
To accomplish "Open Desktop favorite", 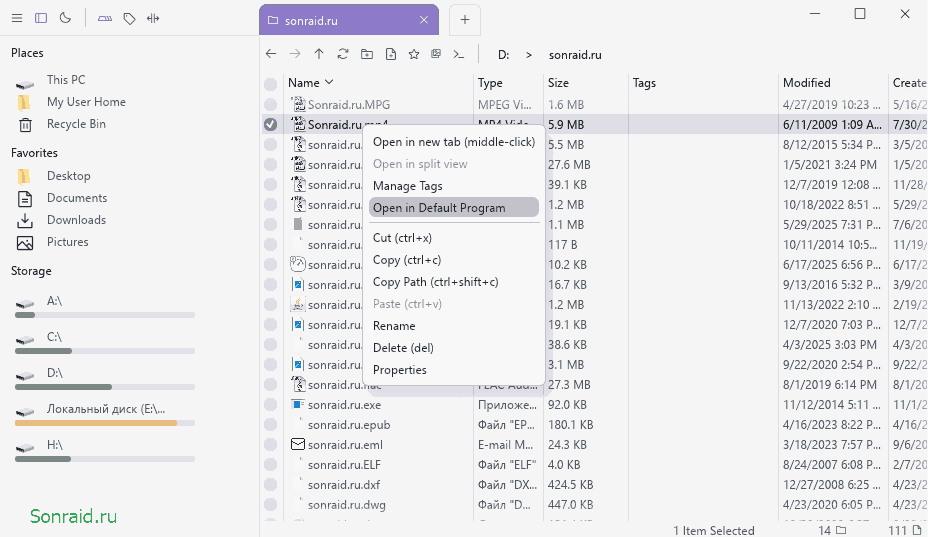I will tap(69, 176).
